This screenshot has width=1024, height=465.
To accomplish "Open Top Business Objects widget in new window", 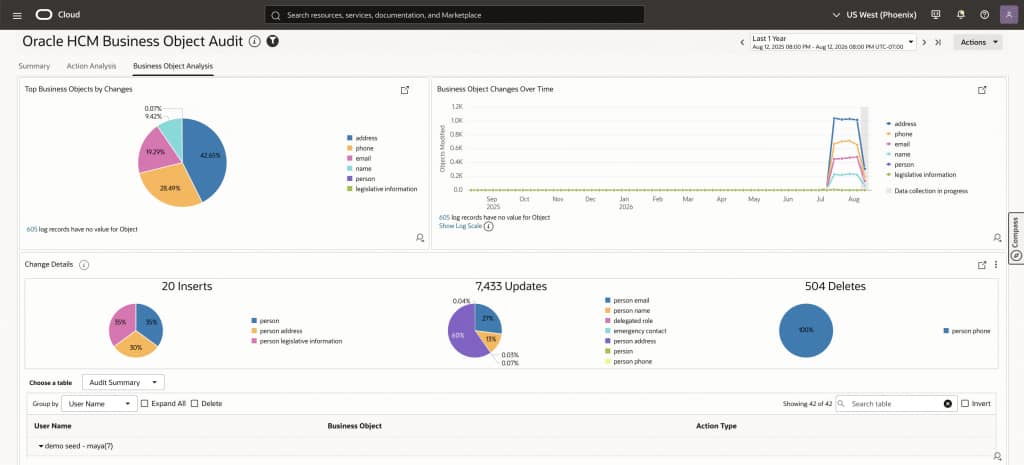I will pyautogui.click(x=405, y=90).
